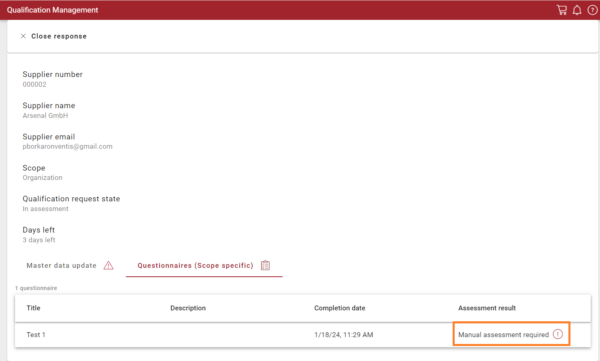Open the help question mark icon
The width and height of the screenshot is (600, 361).
coord(592,10)
